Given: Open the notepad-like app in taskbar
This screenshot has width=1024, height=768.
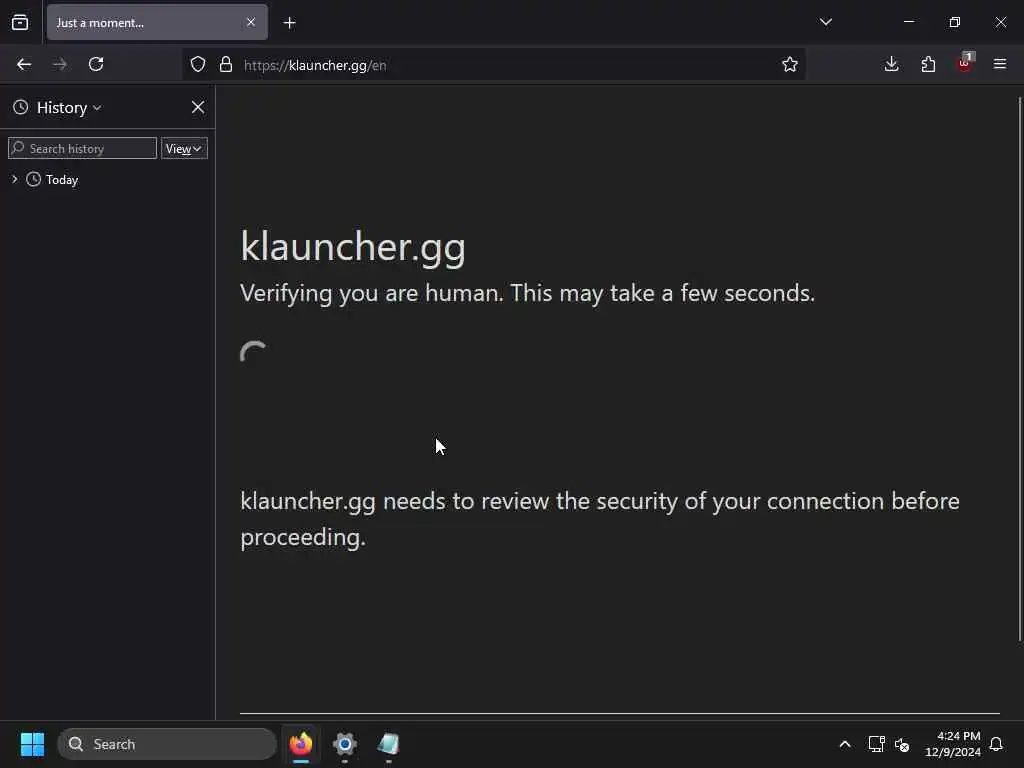Looking at the screenshot, I should coord(389,744).
